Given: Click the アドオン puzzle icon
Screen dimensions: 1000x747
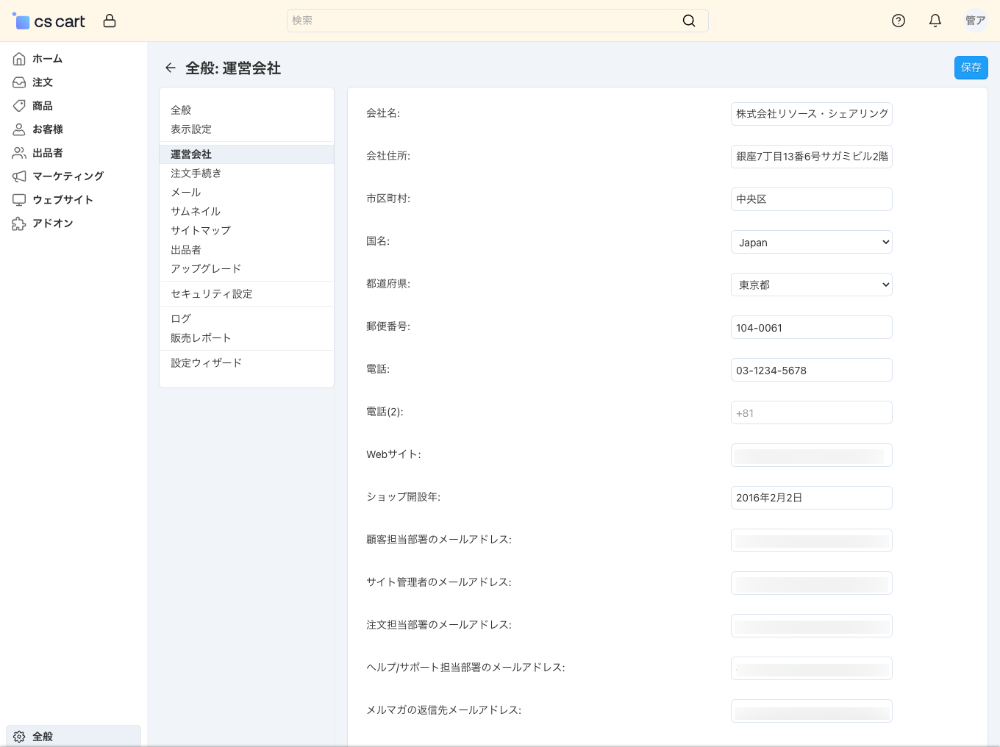Looking at the screenshot, I should pyautogui.click(x=19, y=223).
